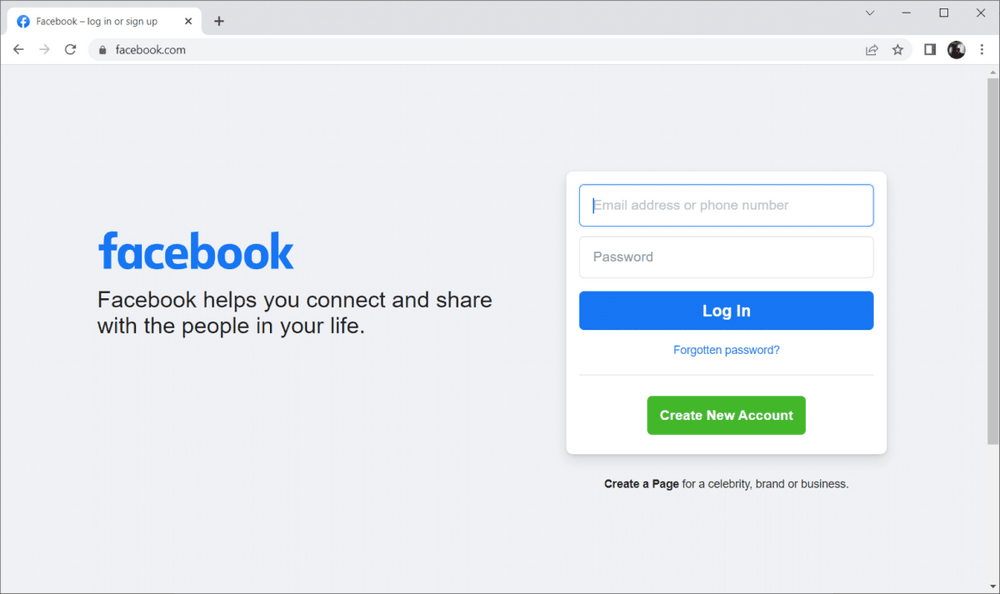Open the new tab plus button
This screenshot has height=594, width=1000.
[219, 21]
